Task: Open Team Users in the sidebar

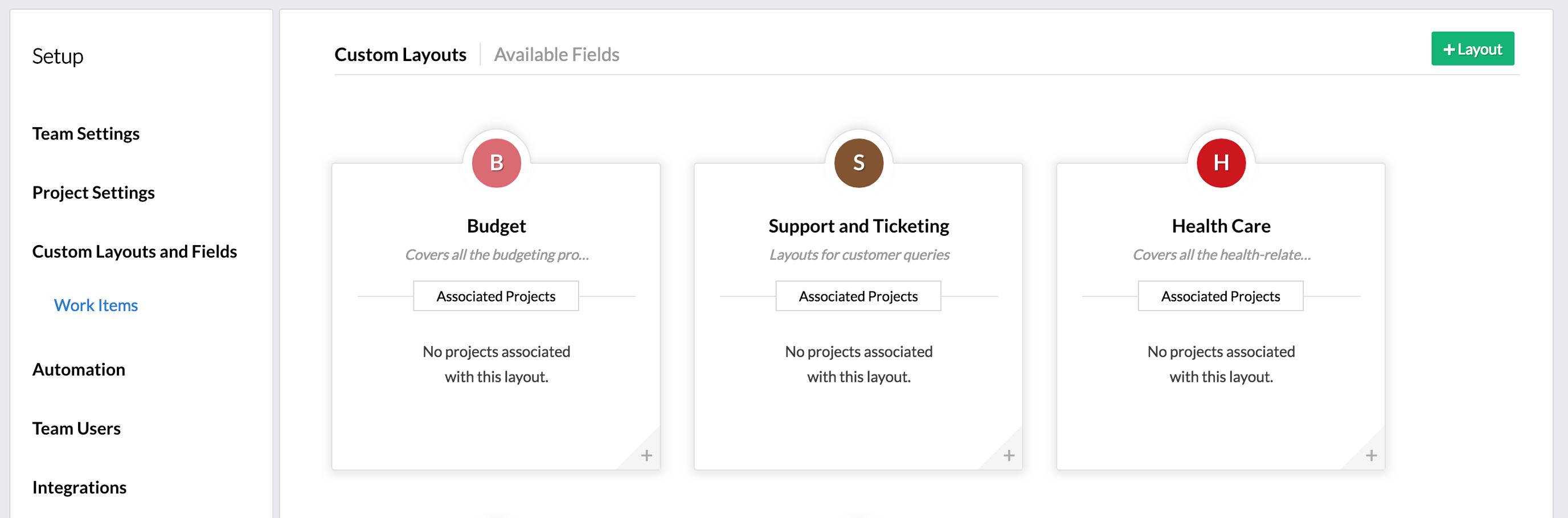Action: pos(76,429)
